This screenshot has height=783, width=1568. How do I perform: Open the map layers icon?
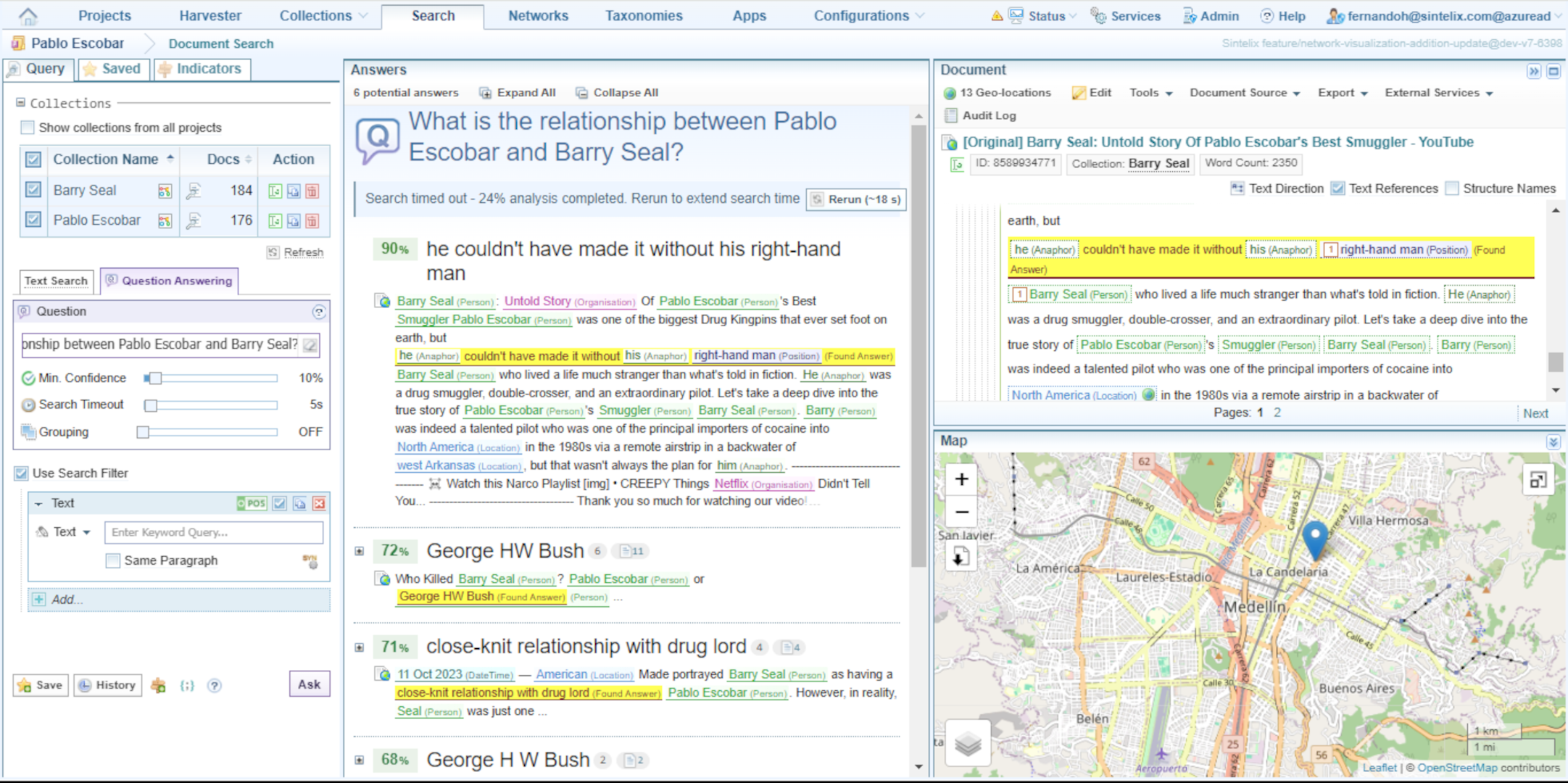click(968, 742)
